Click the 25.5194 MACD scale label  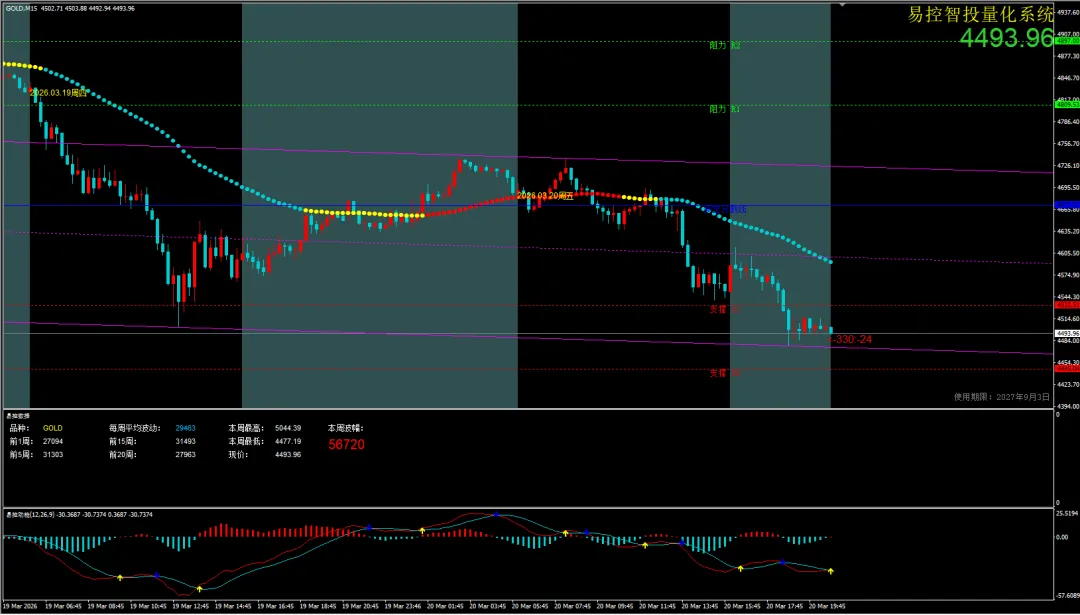pos(1067,514)
